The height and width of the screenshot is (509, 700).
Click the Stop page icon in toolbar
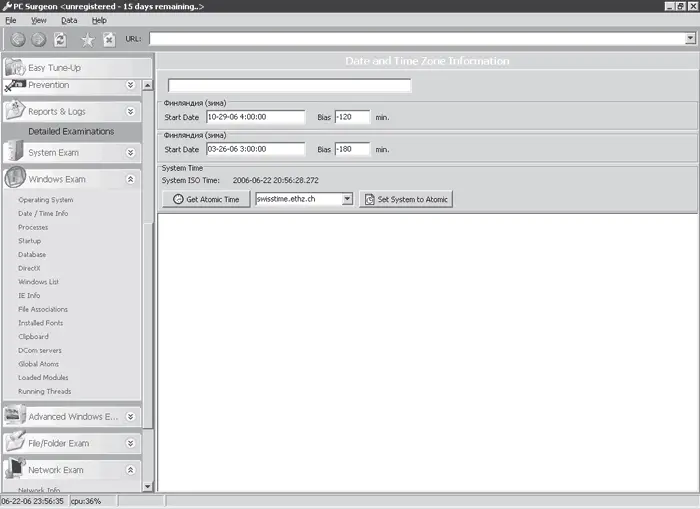coord(109,39)
